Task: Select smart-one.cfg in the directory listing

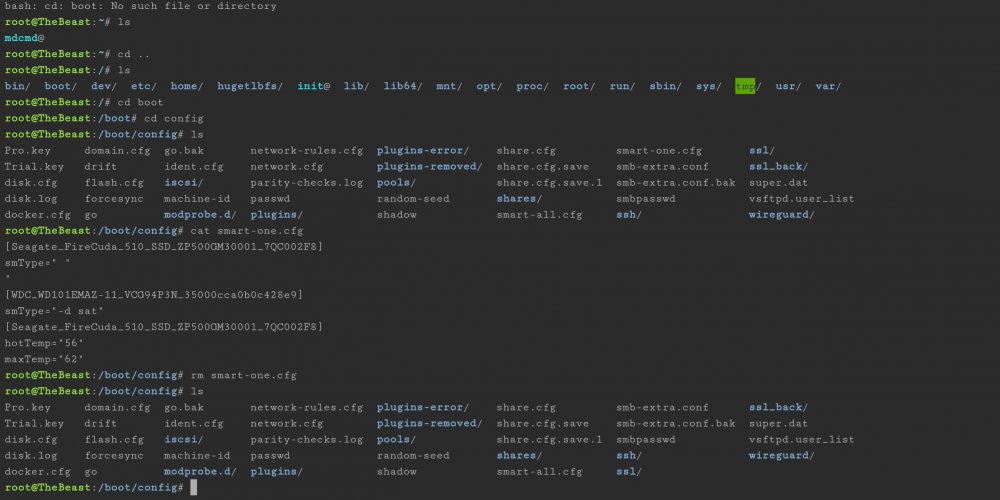Action: click(x=659, y=151)
